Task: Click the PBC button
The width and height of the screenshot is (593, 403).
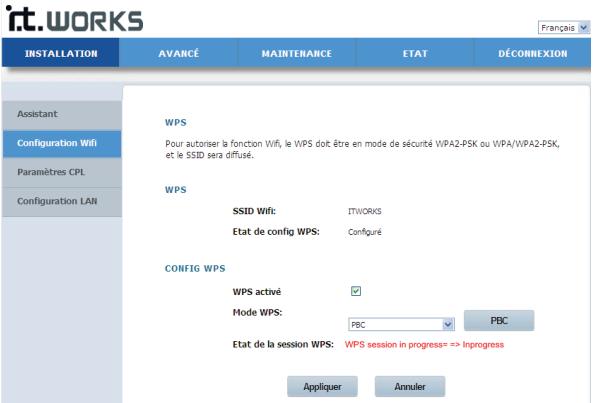Action: 499,321
